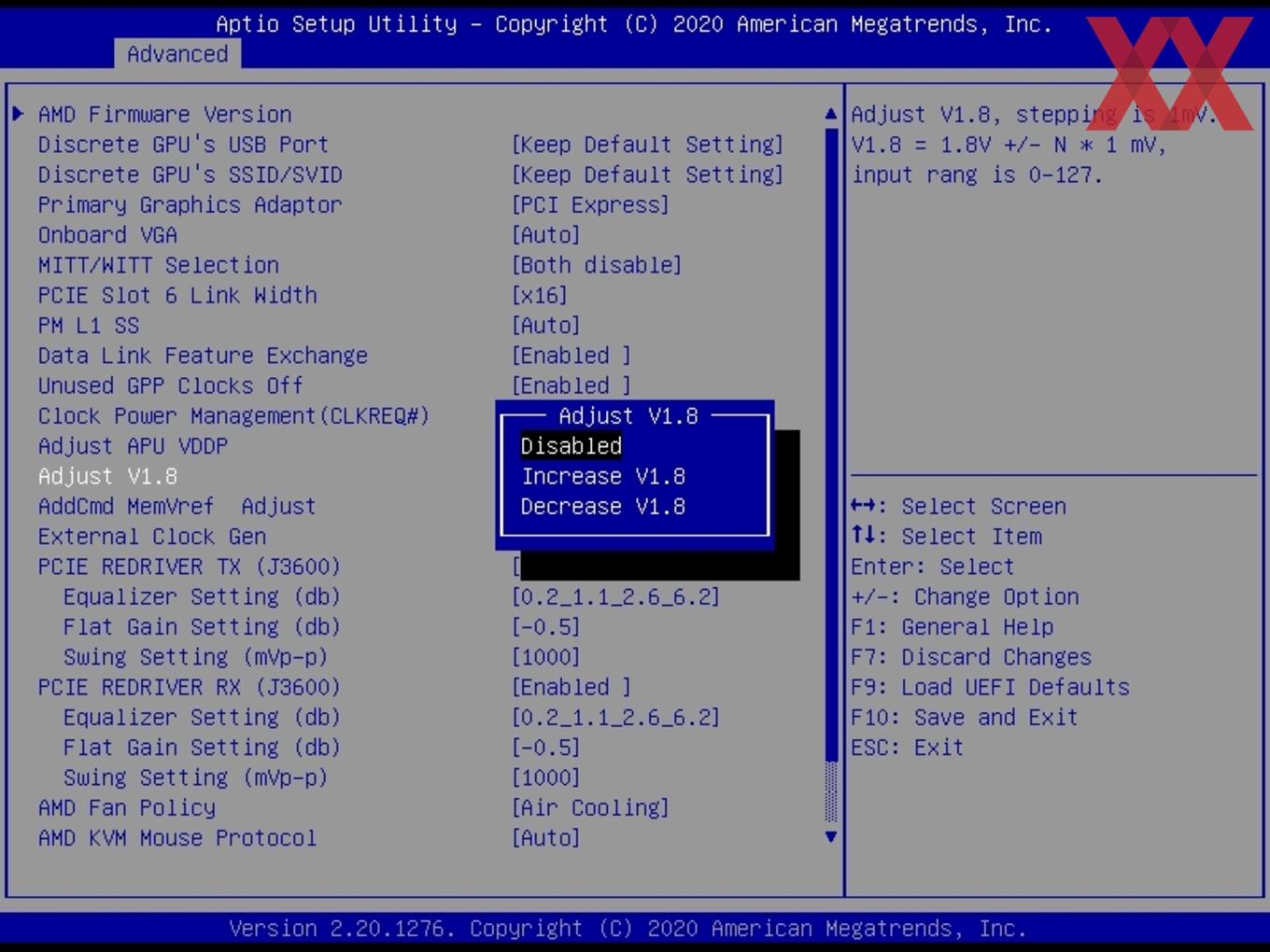Screen dimensions: 1270x952
Task: Select Discrete GPU's USB Port label
Action: point(183,145)
